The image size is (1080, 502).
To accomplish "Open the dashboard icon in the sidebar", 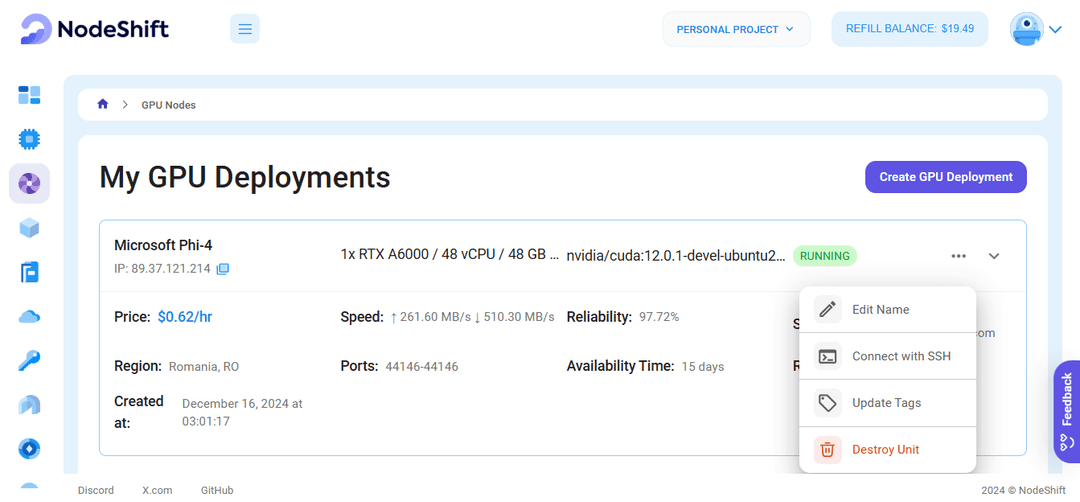I will click(29, 95).
